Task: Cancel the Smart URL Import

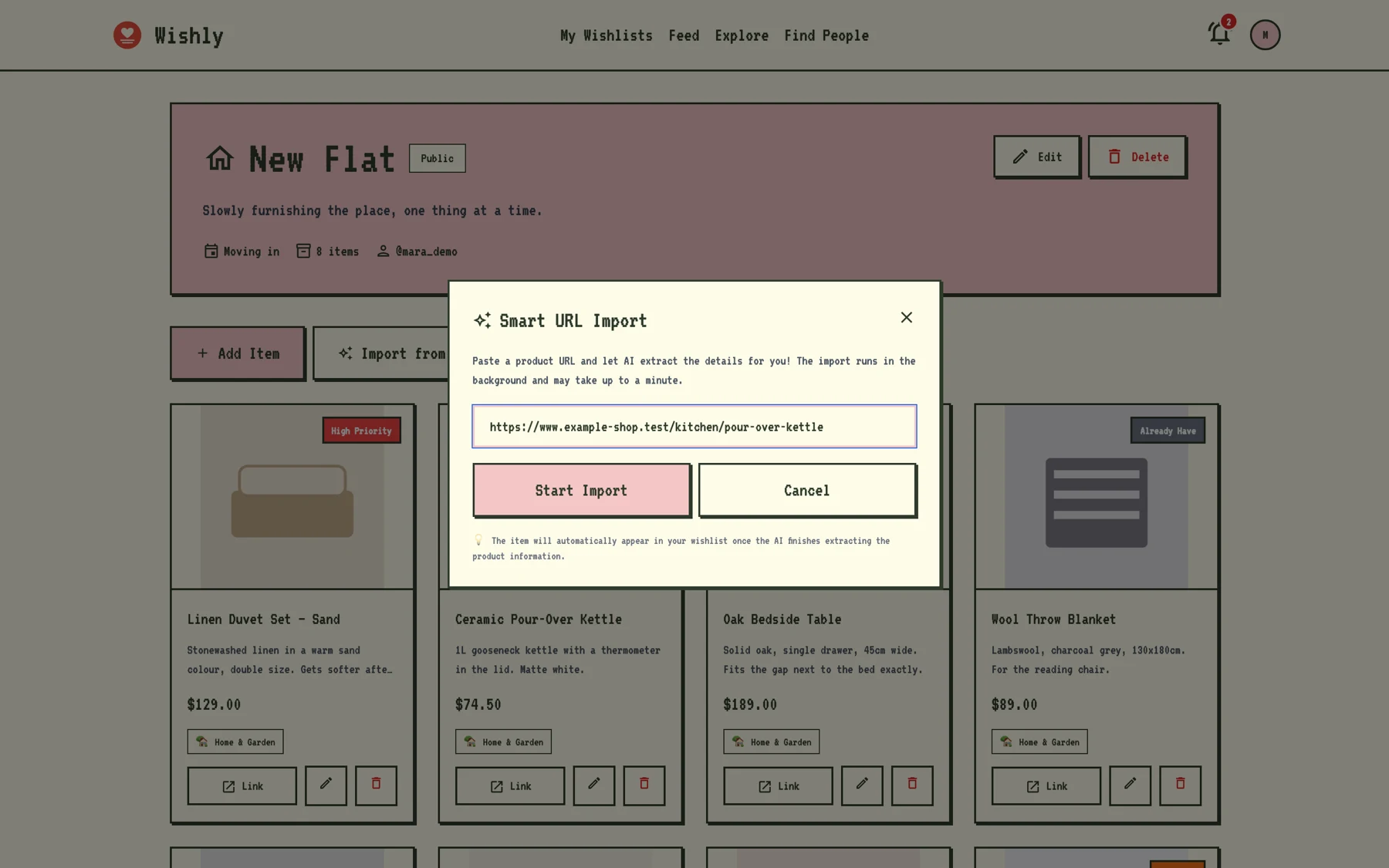Action: (x=807, y=491)
